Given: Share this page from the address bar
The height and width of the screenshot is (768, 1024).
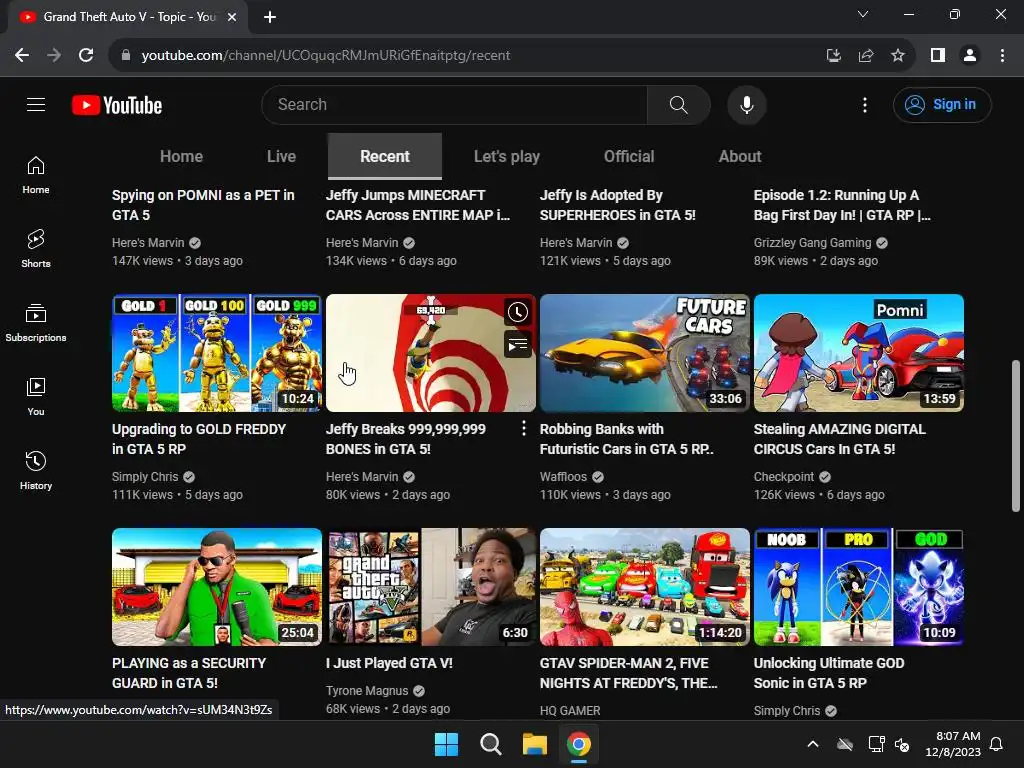Looking at the screenshot, I should tap(866, 56).
